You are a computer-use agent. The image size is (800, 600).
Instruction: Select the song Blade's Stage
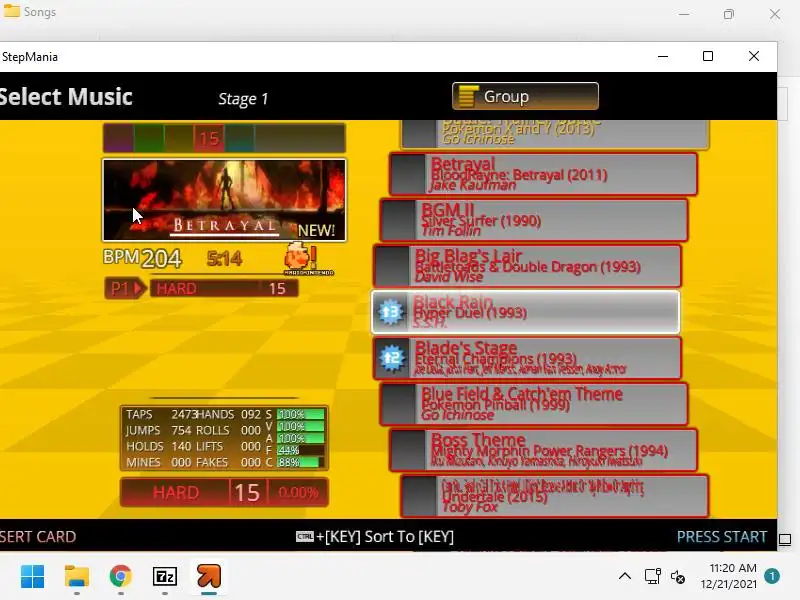[527, 358]
